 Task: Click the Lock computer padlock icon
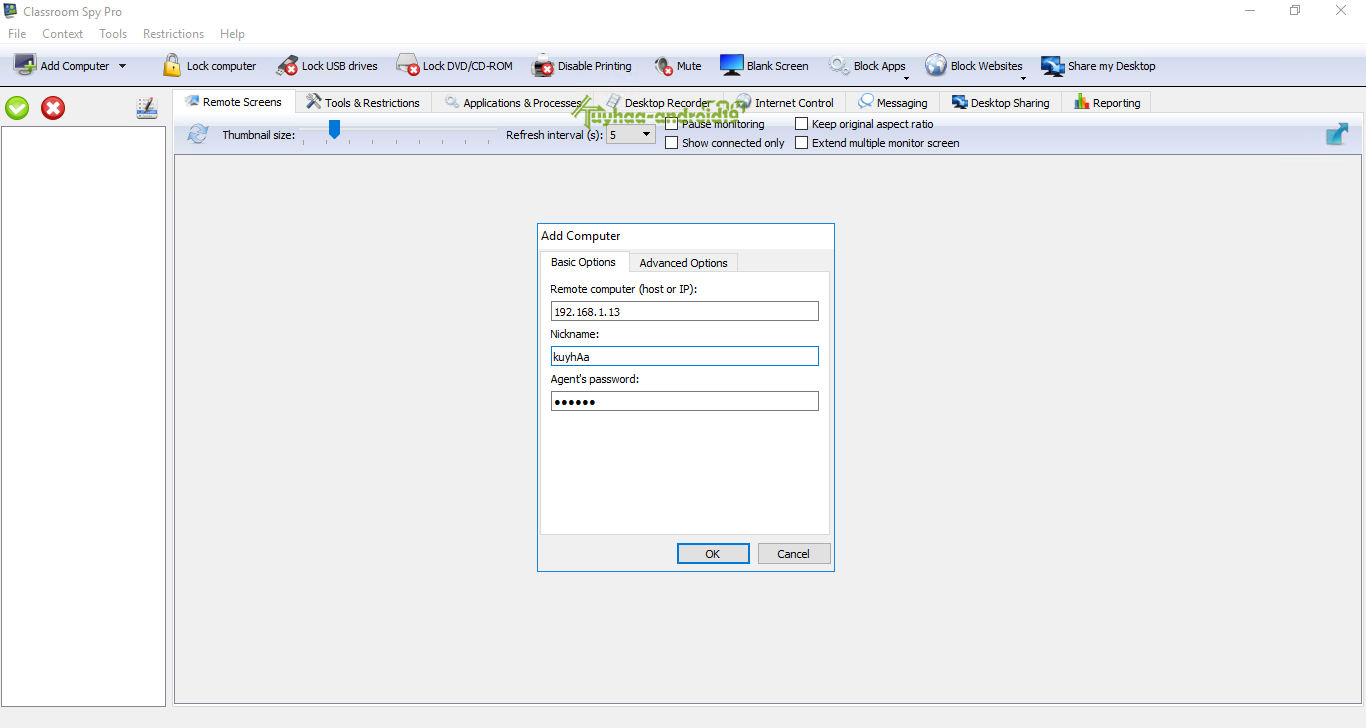(172, 65)
